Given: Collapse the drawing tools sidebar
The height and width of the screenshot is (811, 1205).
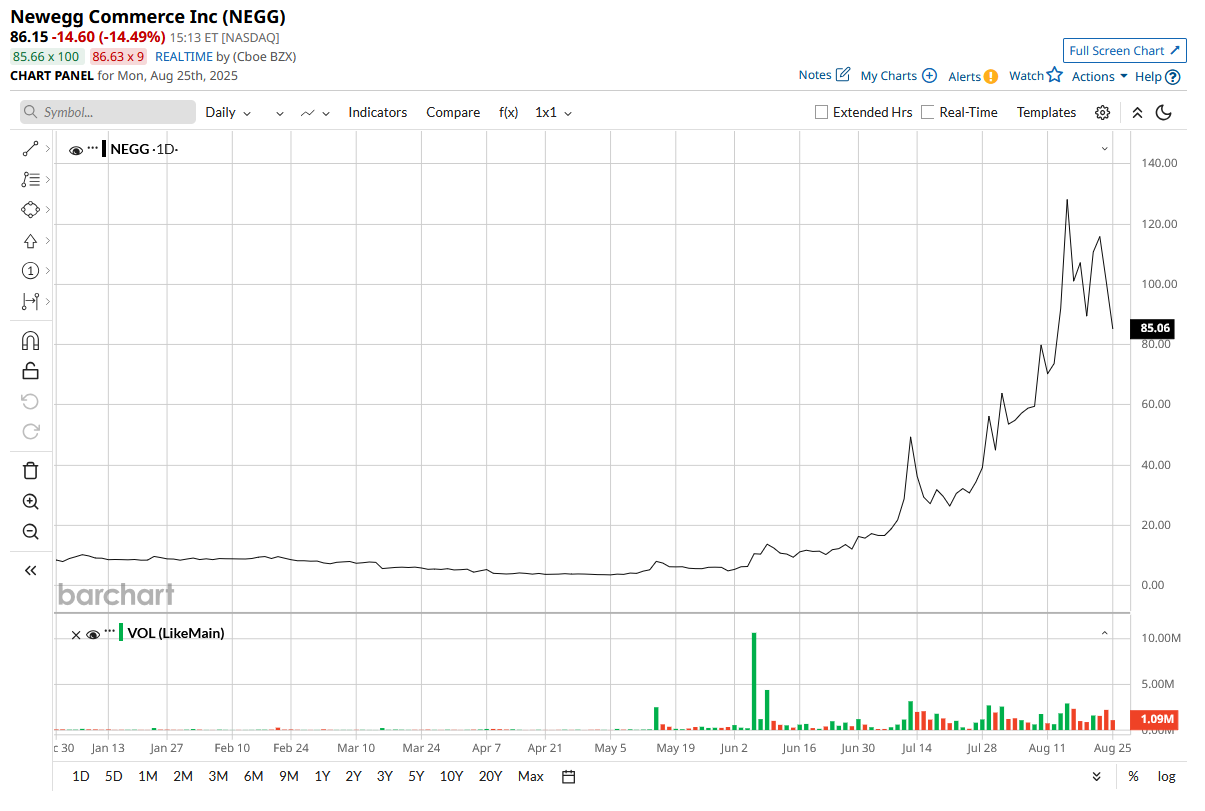Looking at the screenshot, I should pyautogui.click(x=30, y=570).
